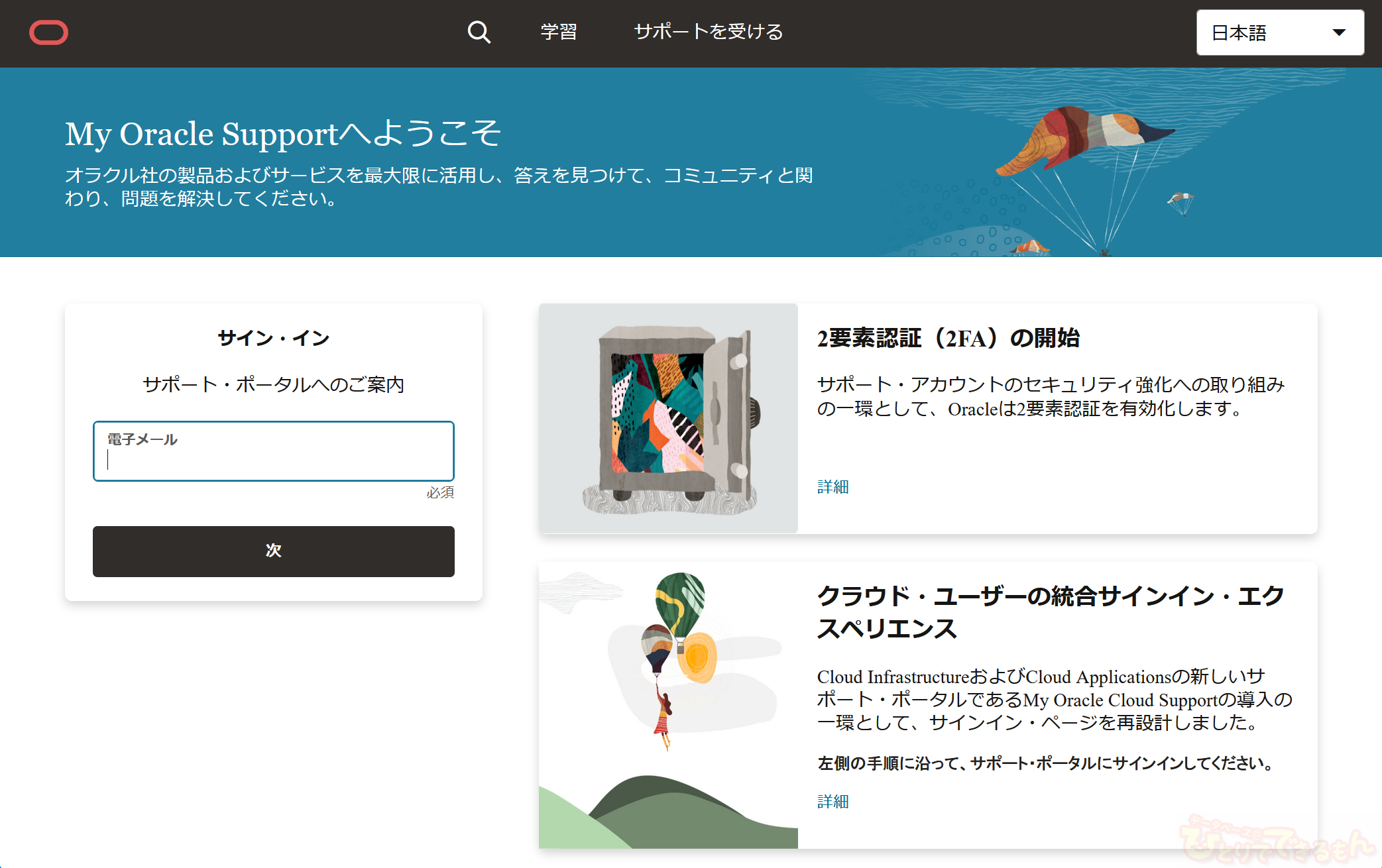
Task: Click the red Oracle logo
Action: (48, 32)
